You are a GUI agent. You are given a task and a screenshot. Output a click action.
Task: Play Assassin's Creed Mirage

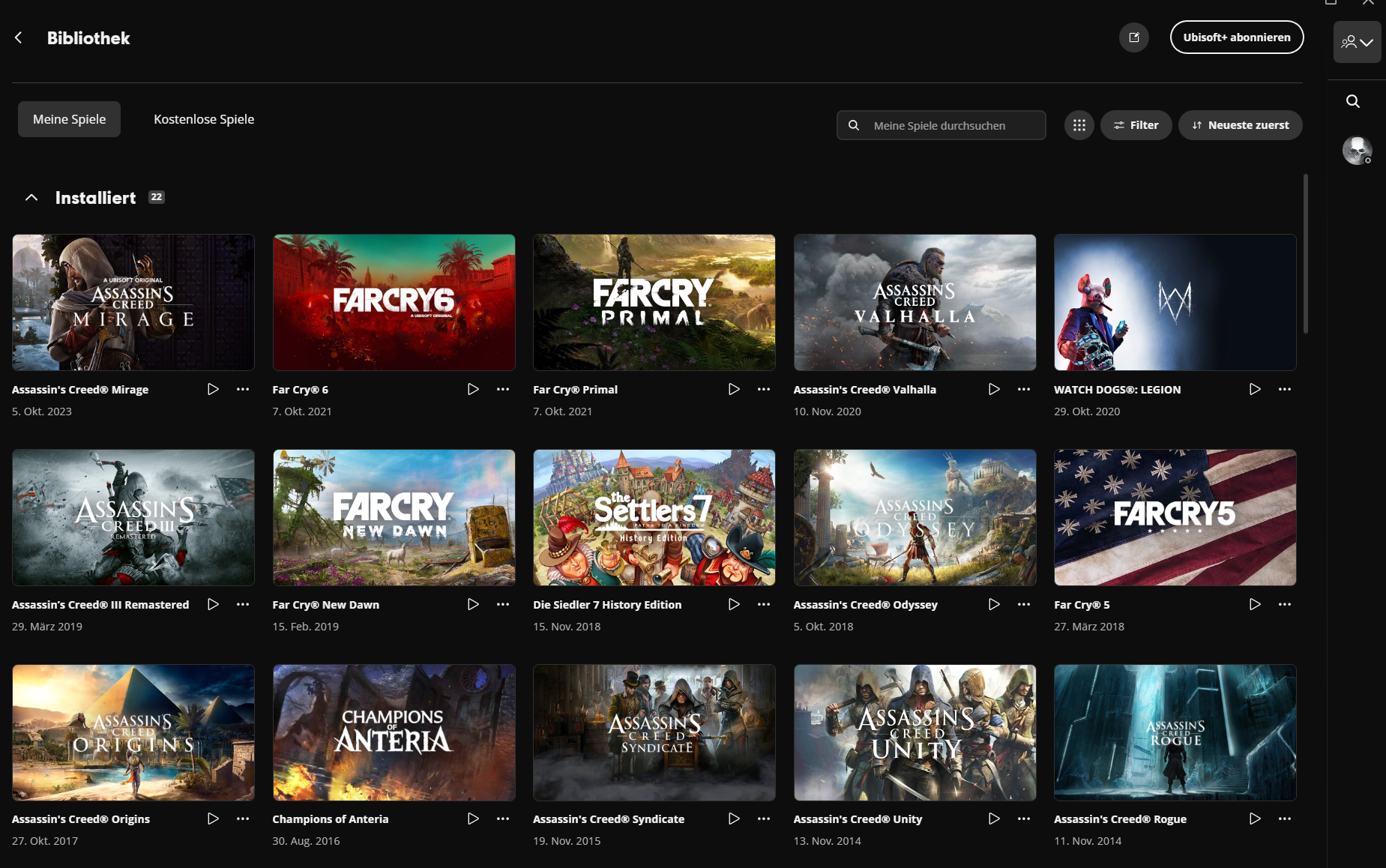[x=213, y=389]
